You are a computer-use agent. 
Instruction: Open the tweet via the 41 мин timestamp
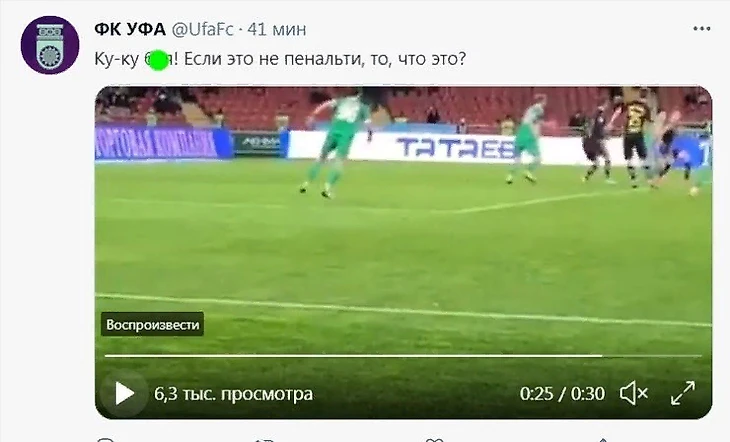tap(277, 29)
